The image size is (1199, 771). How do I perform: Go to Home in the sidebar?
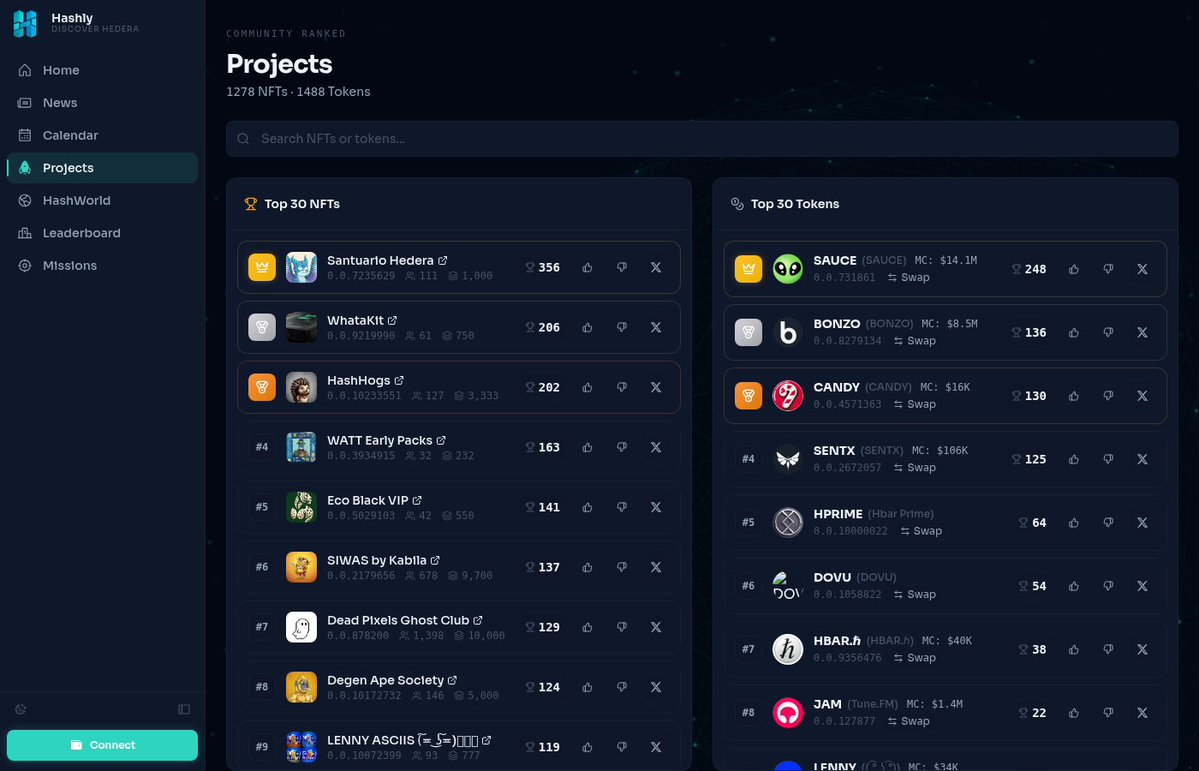(102, 70)
